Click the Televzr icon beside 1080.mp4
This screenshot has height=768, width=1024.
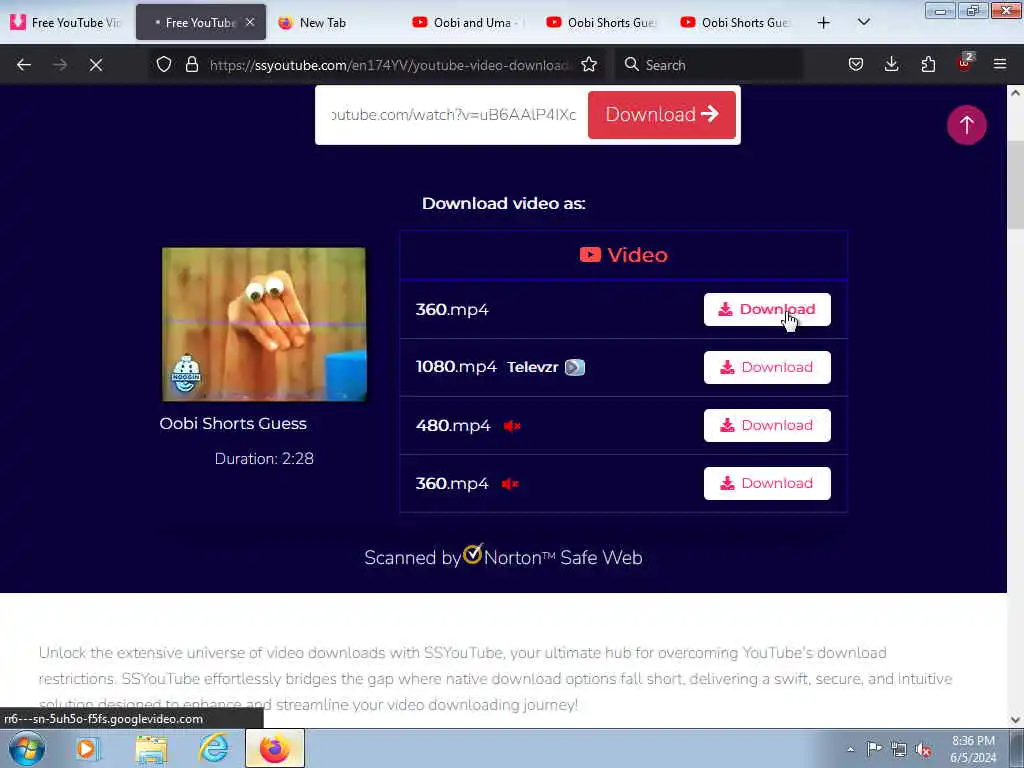[575, 367]
